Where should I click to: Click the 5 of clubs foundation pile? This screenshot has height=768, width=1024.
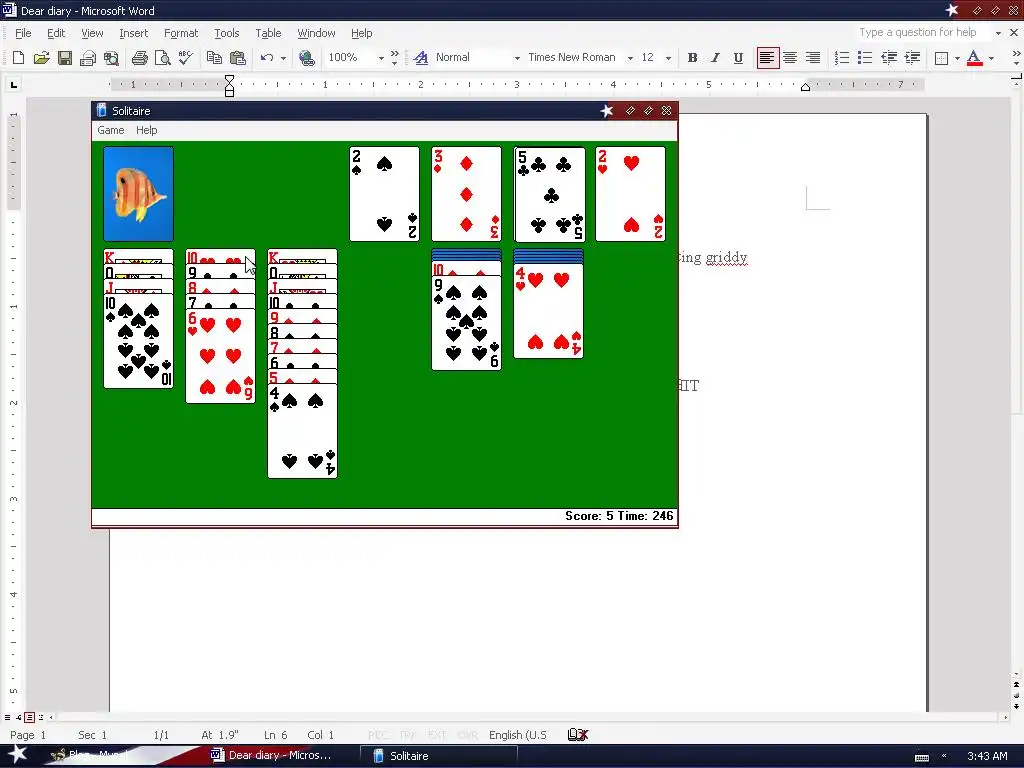point(550,194)
